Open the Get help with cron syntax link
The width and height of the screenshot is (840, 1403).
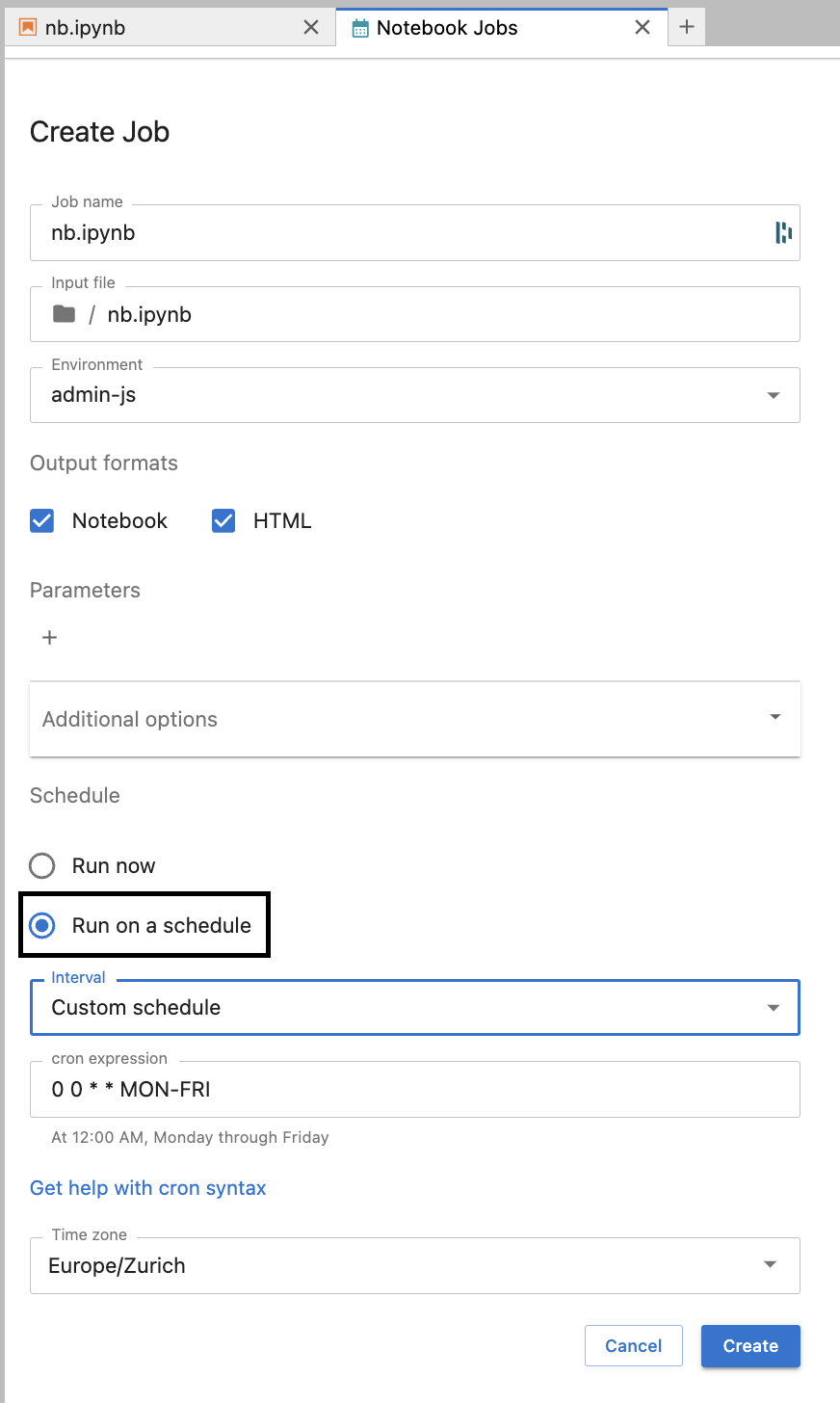coord(147,1187)
